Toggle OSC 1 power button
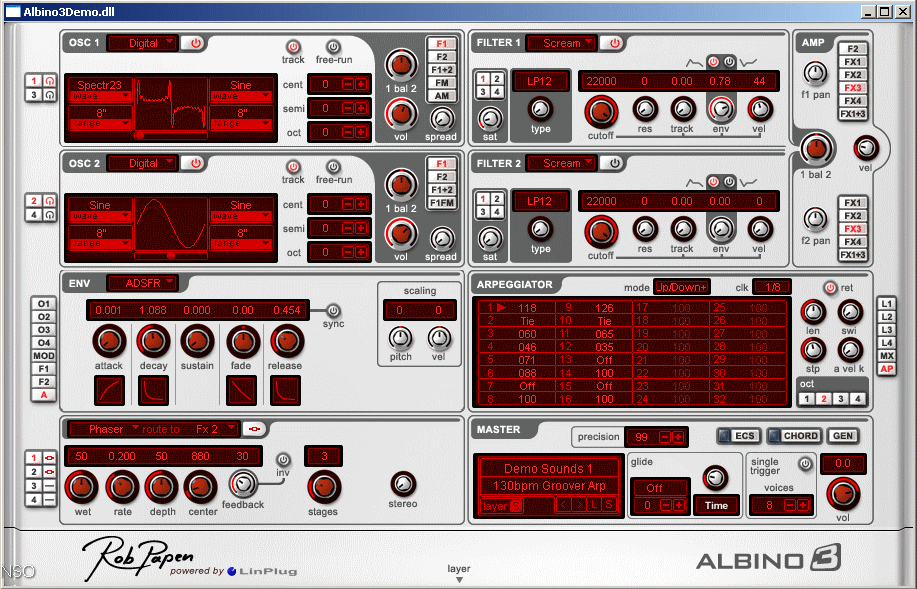The image size is (917, 589). click(195, 43)
